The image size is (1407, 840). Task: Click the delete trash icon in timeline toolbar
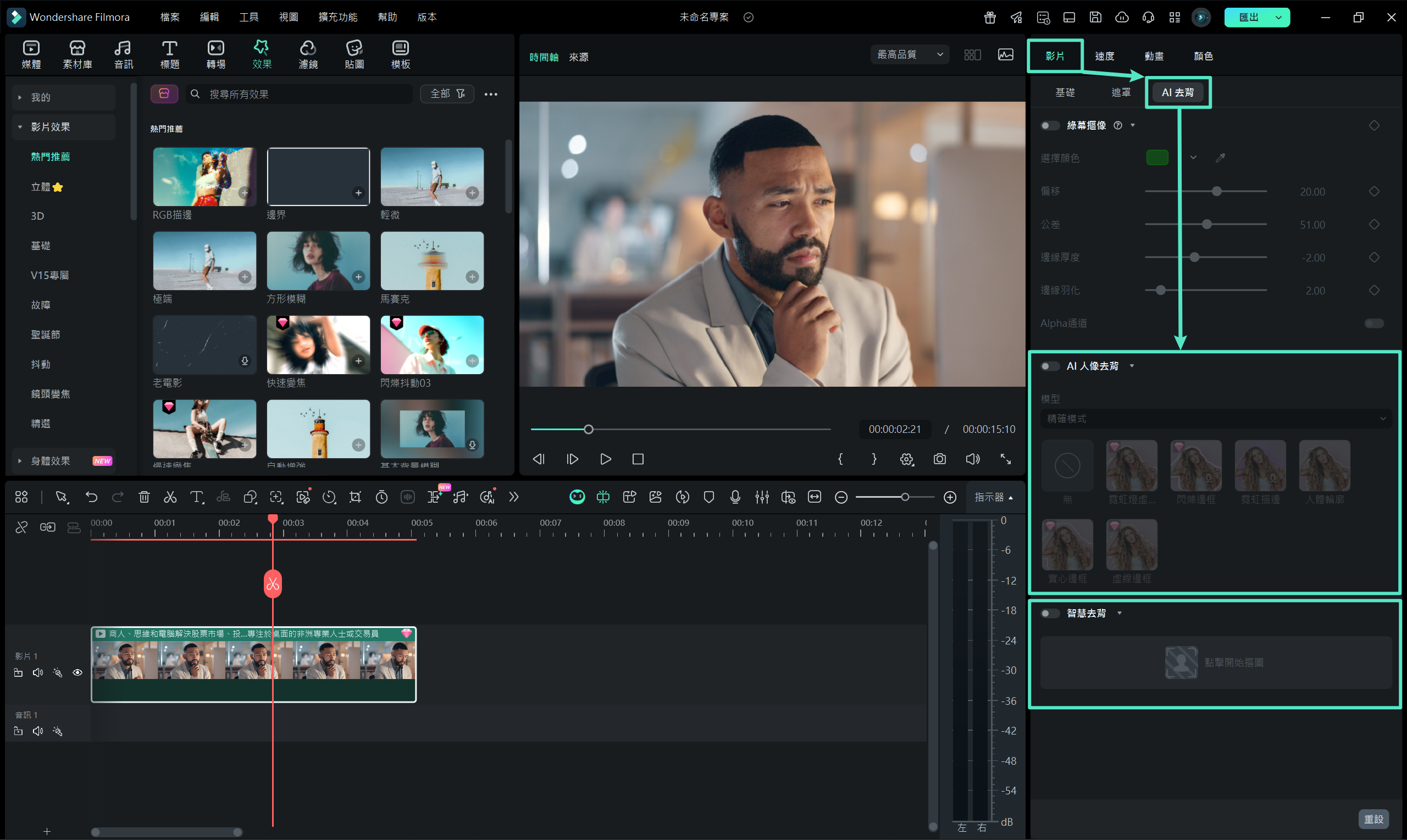click(144, 497)
